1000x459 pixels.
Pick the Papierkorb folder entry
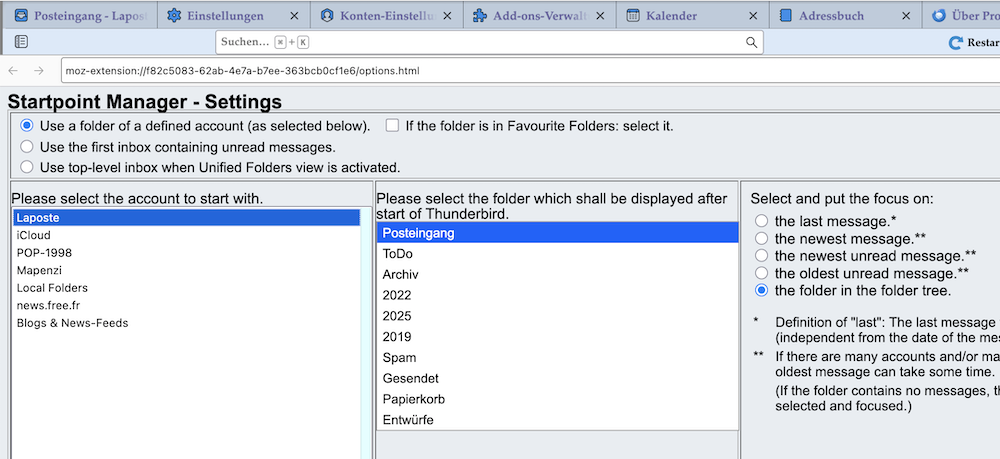pyautogui.click(x=557, y=399)
